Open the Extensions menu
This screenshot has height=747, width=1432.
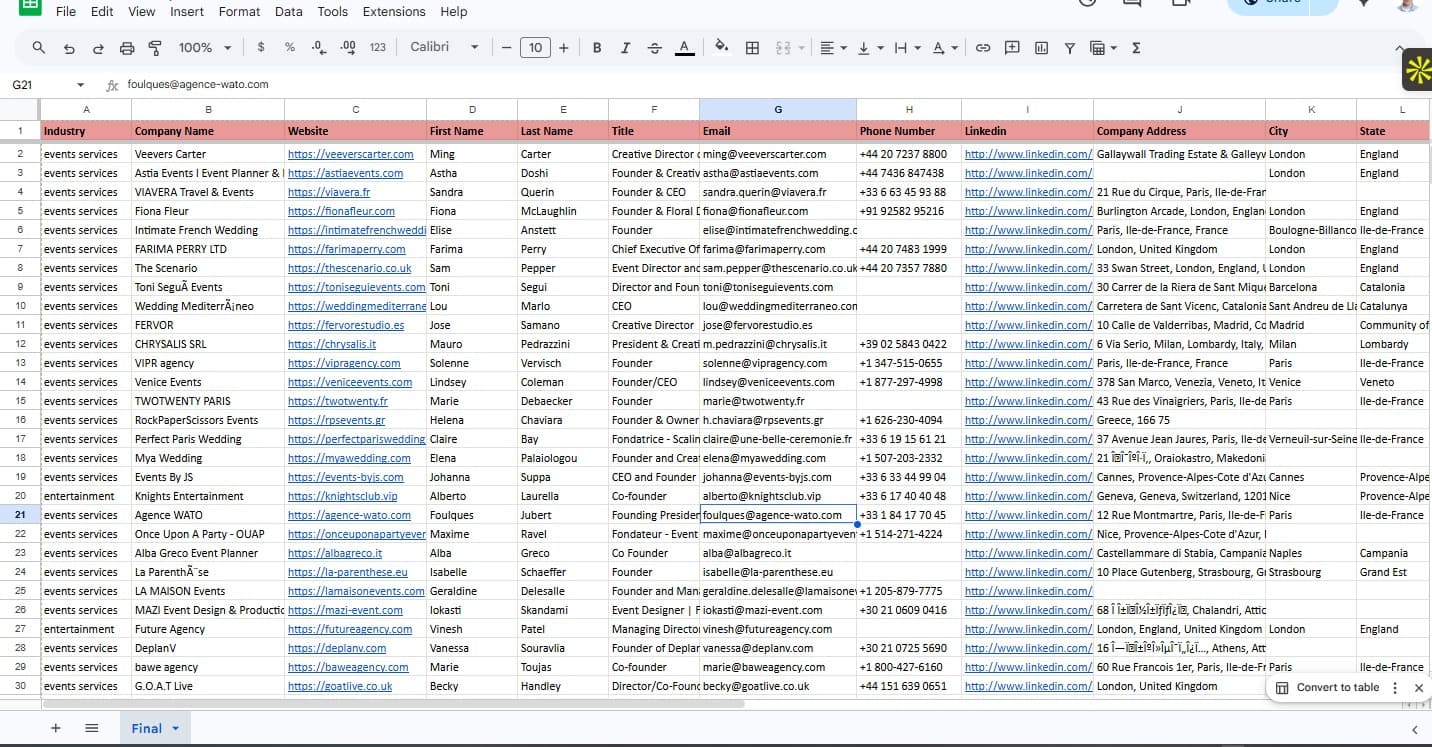(x=394, y=12)
